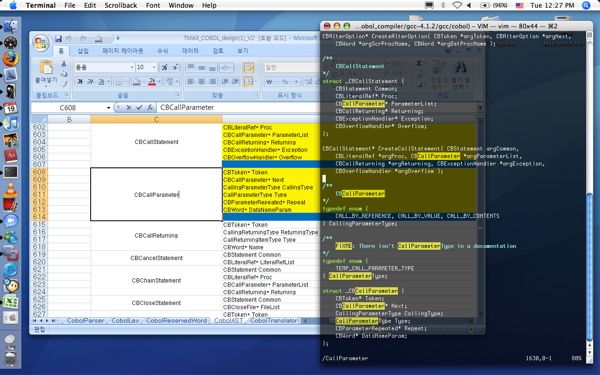This screenshot has width=600, height=375.
Task: Expand the clipboard group dialog launcher
Action: (67, 95)
